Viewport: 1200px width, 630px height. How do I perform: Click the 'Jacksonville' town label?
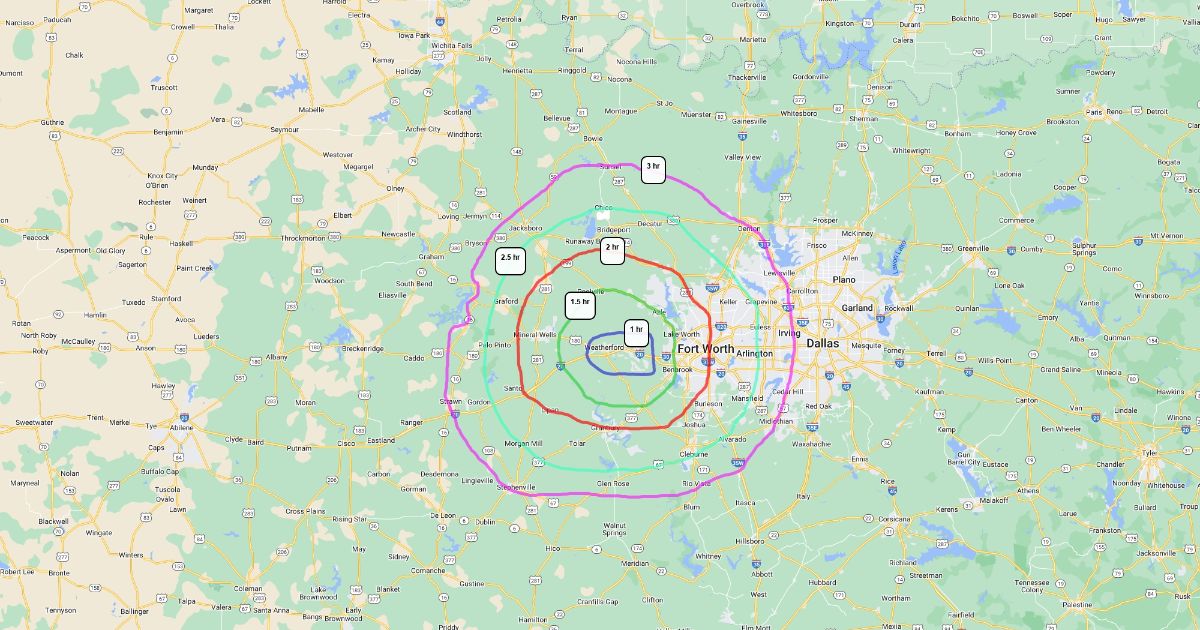tap(1156, 552)
